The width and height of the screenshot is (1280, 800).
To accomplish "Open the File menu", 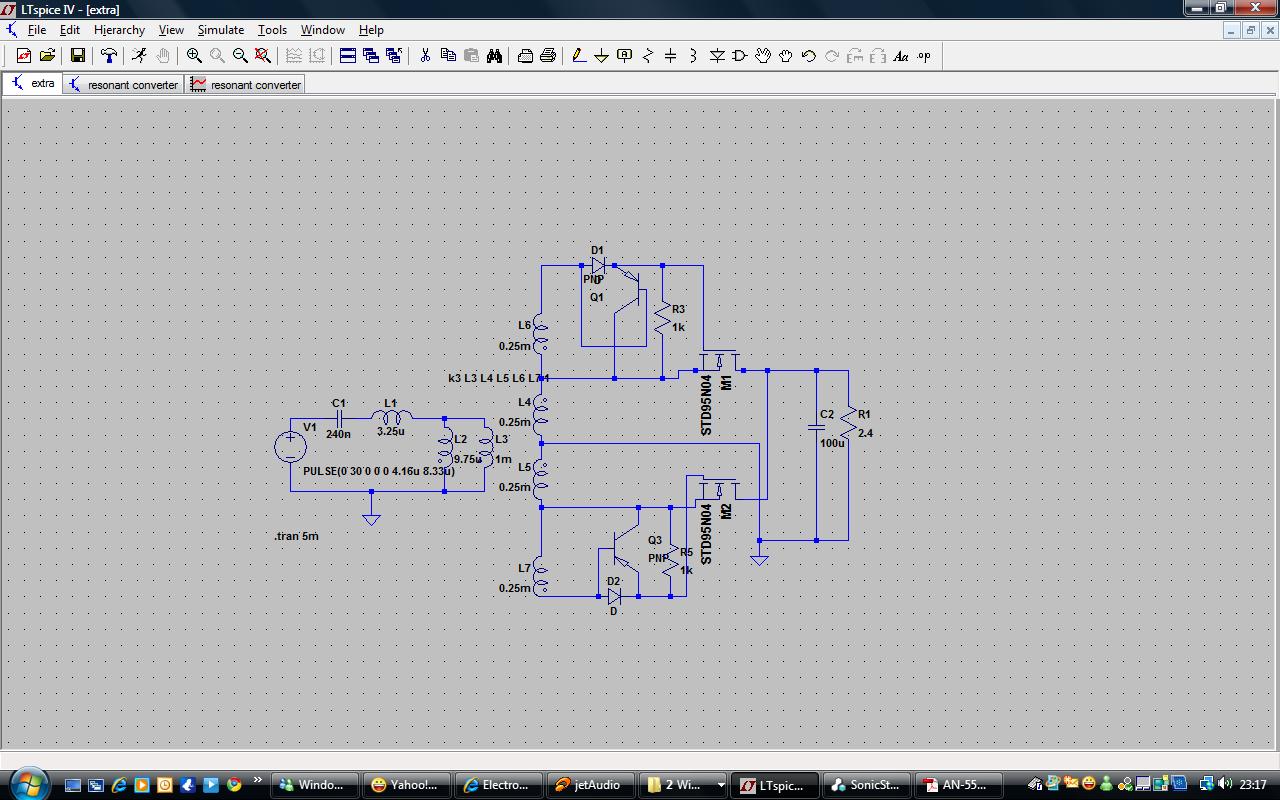I will [37, 30].
